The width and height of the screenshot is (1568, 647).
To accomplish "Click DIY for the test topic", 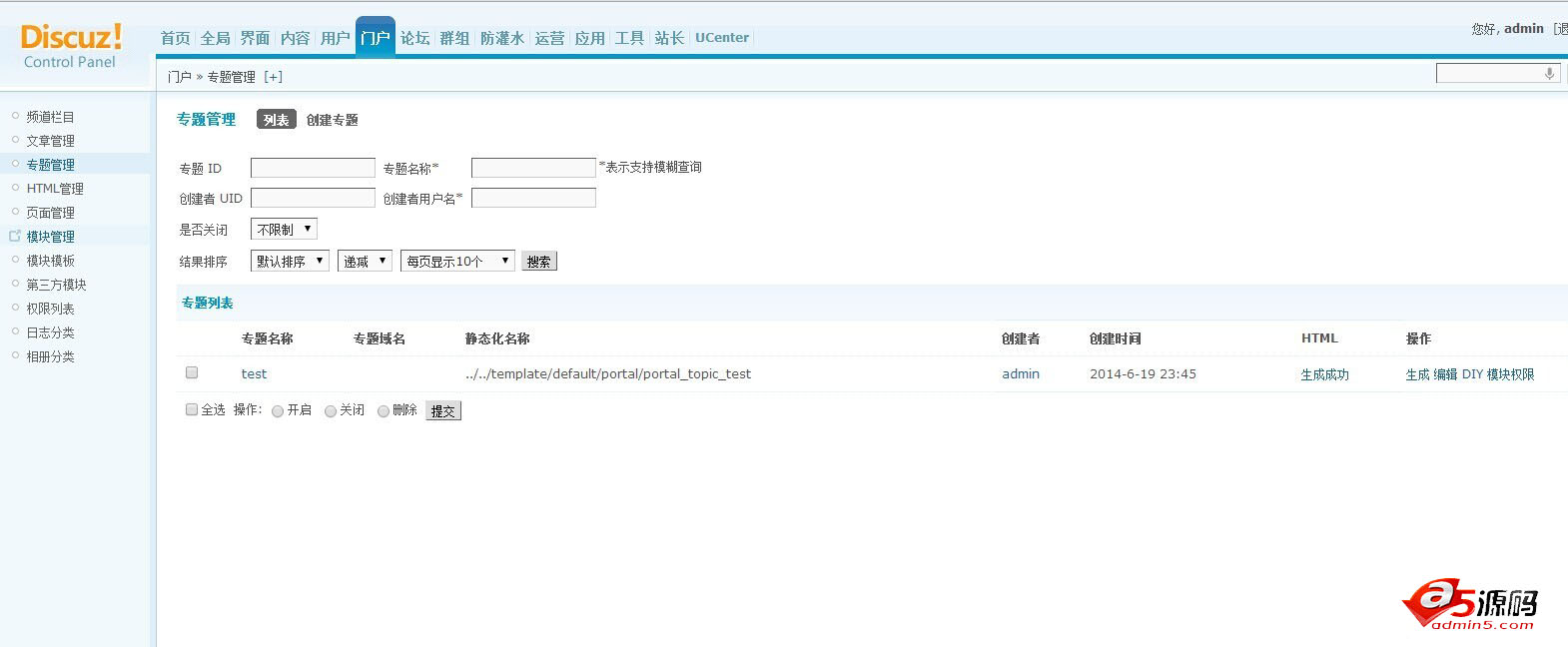I will point(1472,374).
